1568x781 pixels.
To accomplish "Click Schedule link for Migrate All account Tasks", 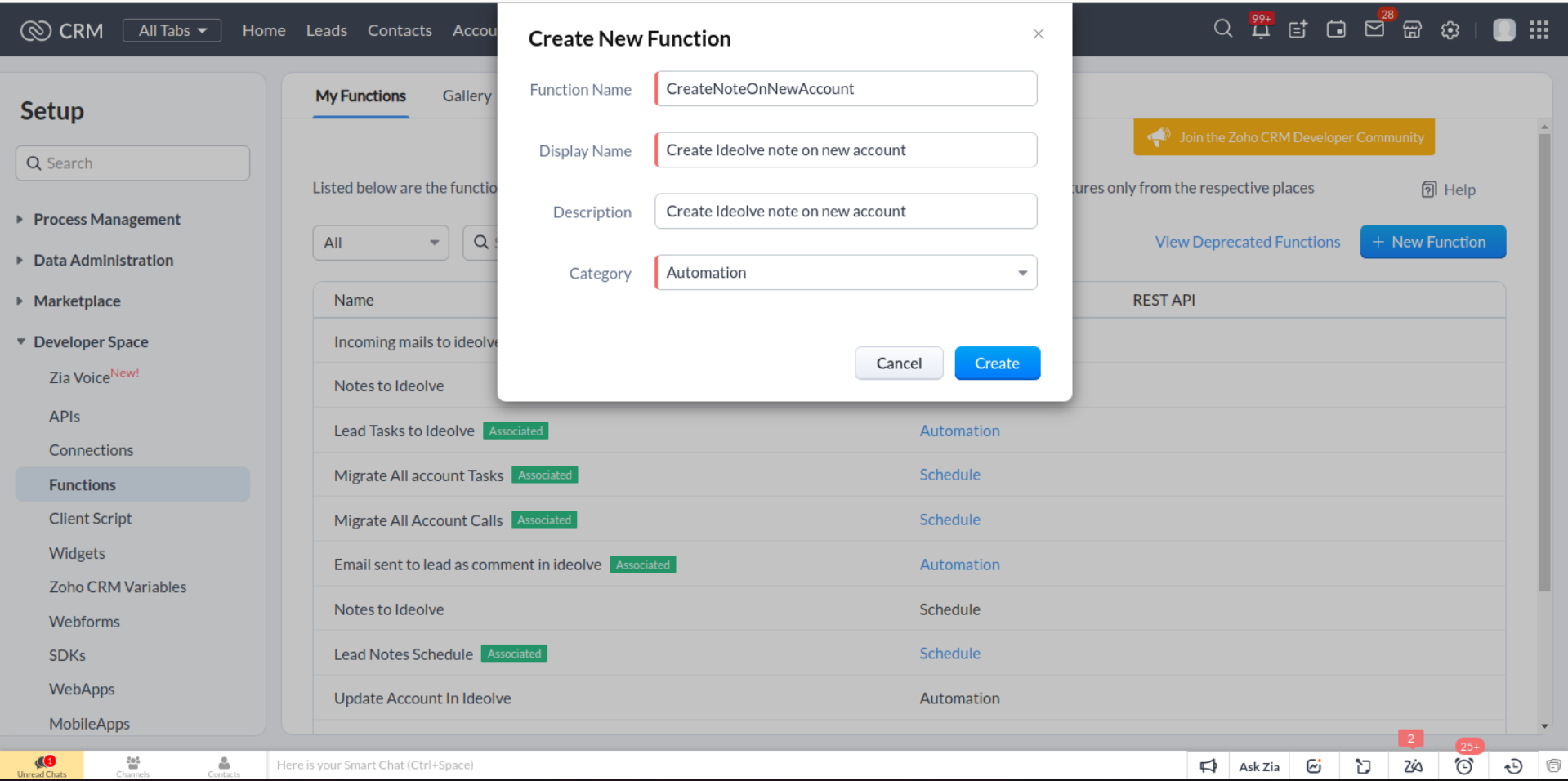I will click(949, 475).
